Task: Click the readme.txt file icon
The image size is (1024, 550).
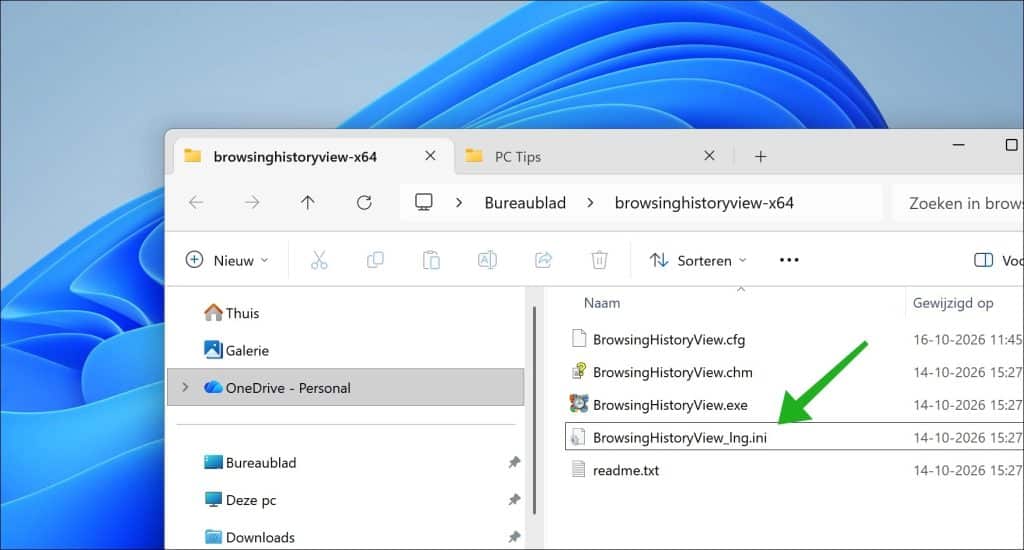Action: [x=579, y=469]
